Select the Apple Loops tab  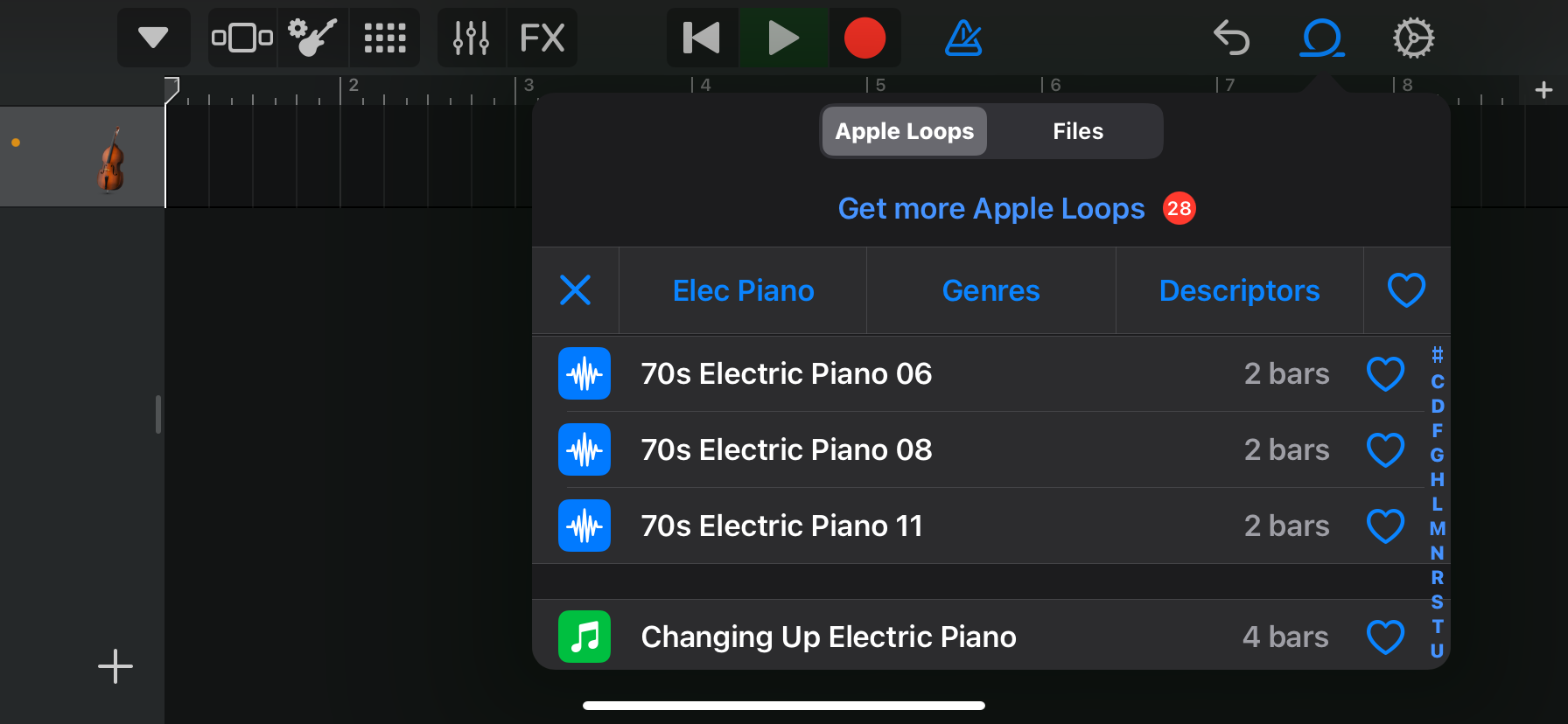904,131
